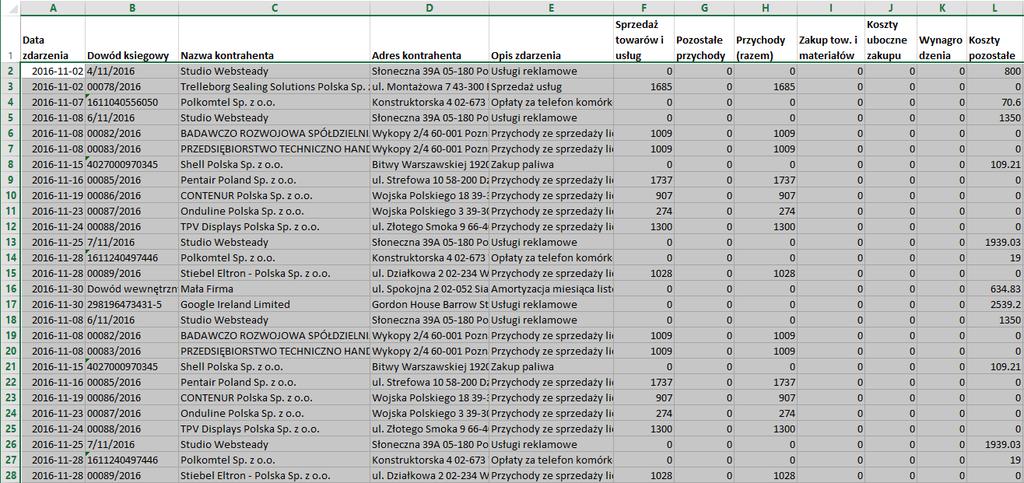Select 'Pentair Poland Sp. z o.o.' in row 9
The image size is (1024, 483).
(x=274, y=179)
